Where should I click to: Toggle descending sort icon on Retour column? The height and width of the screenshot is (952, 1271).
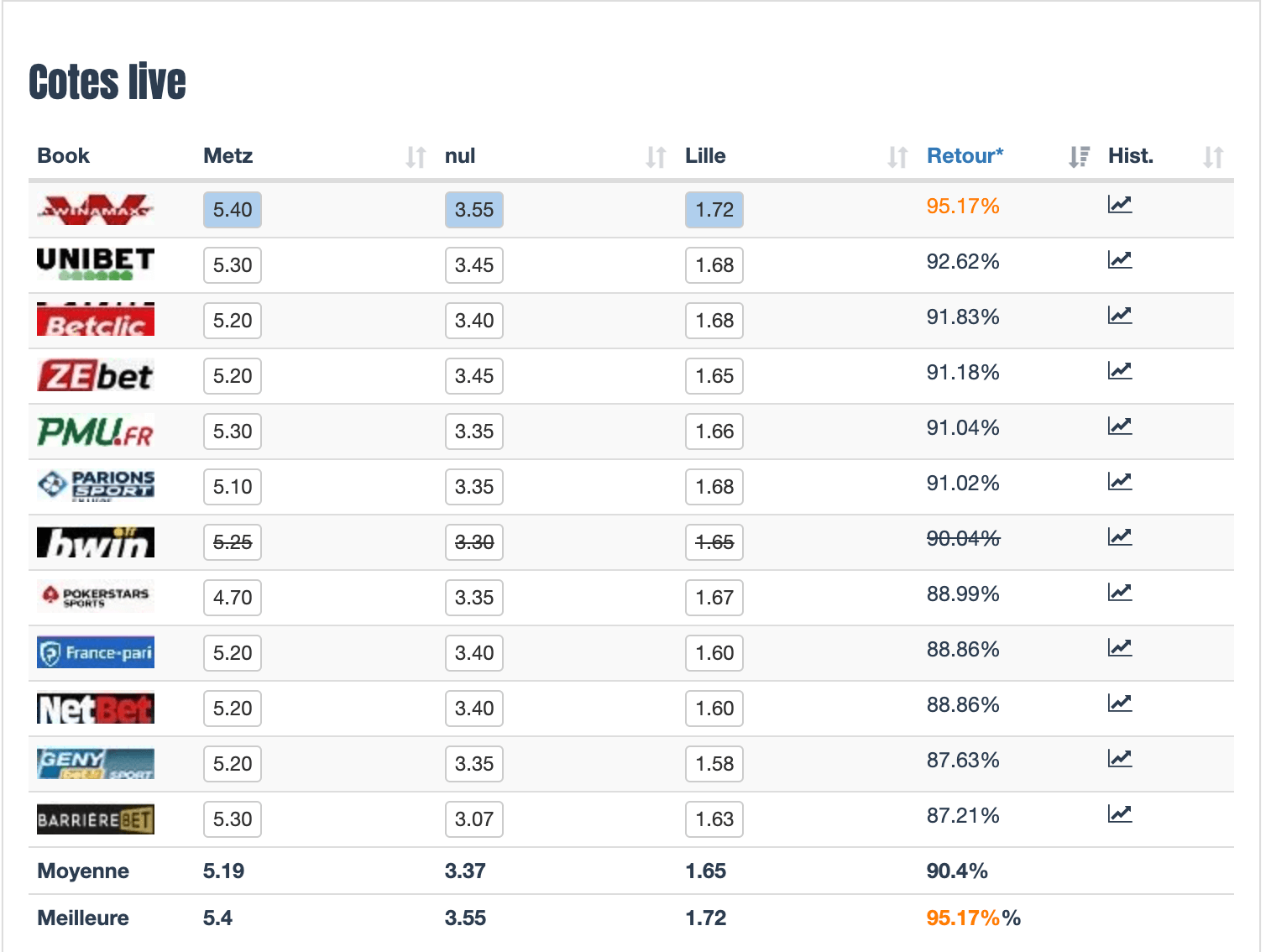pos(1079,157)
